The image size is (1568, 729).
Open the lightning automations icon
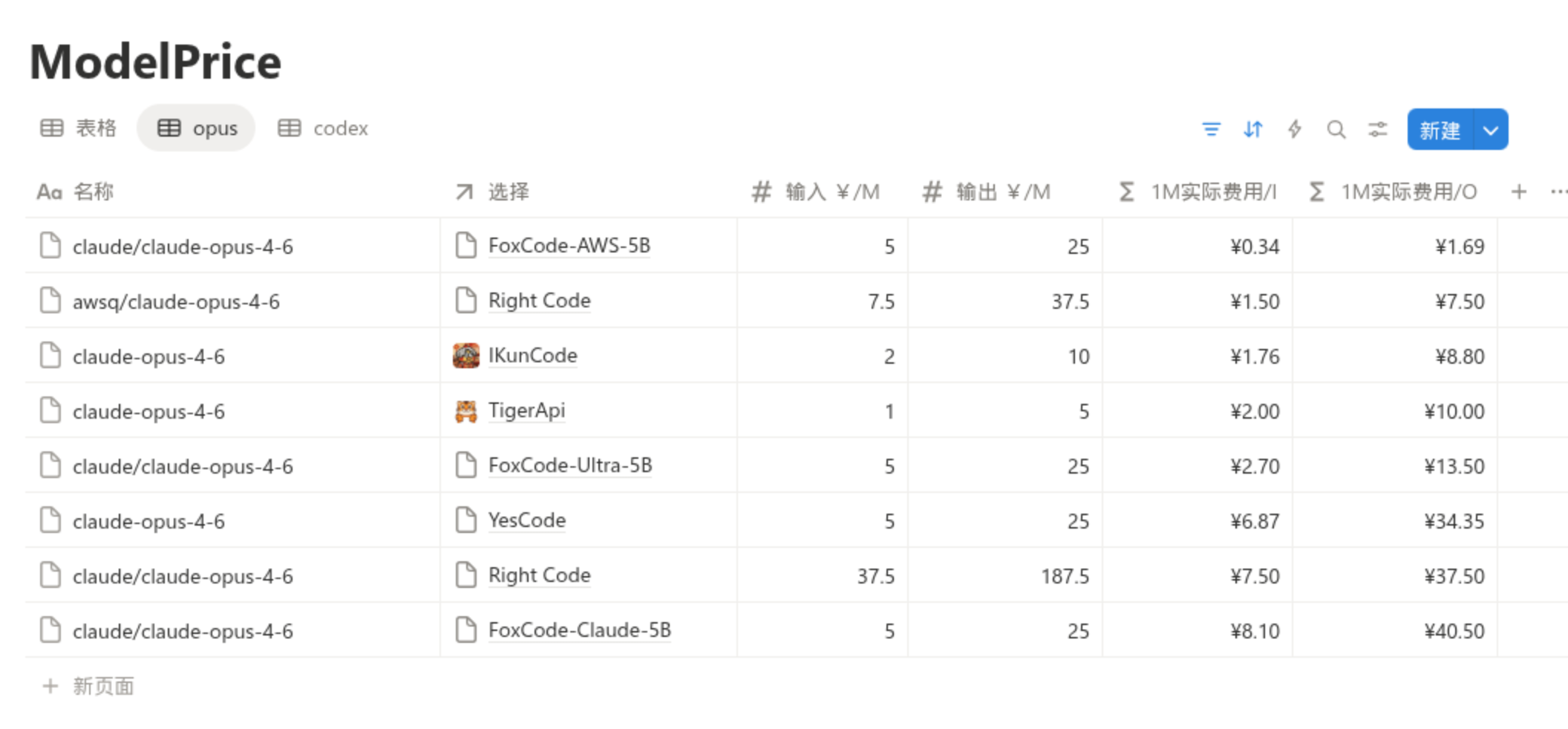(x=1295, y=130)
